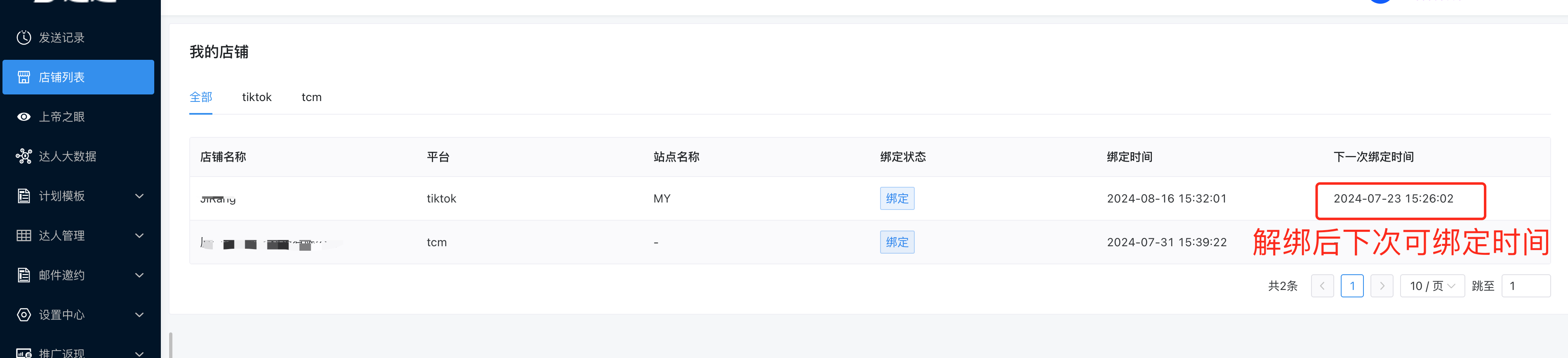Open the 10 / 页 page size dropdown
1568x358 pixels.
point(1432,286)
